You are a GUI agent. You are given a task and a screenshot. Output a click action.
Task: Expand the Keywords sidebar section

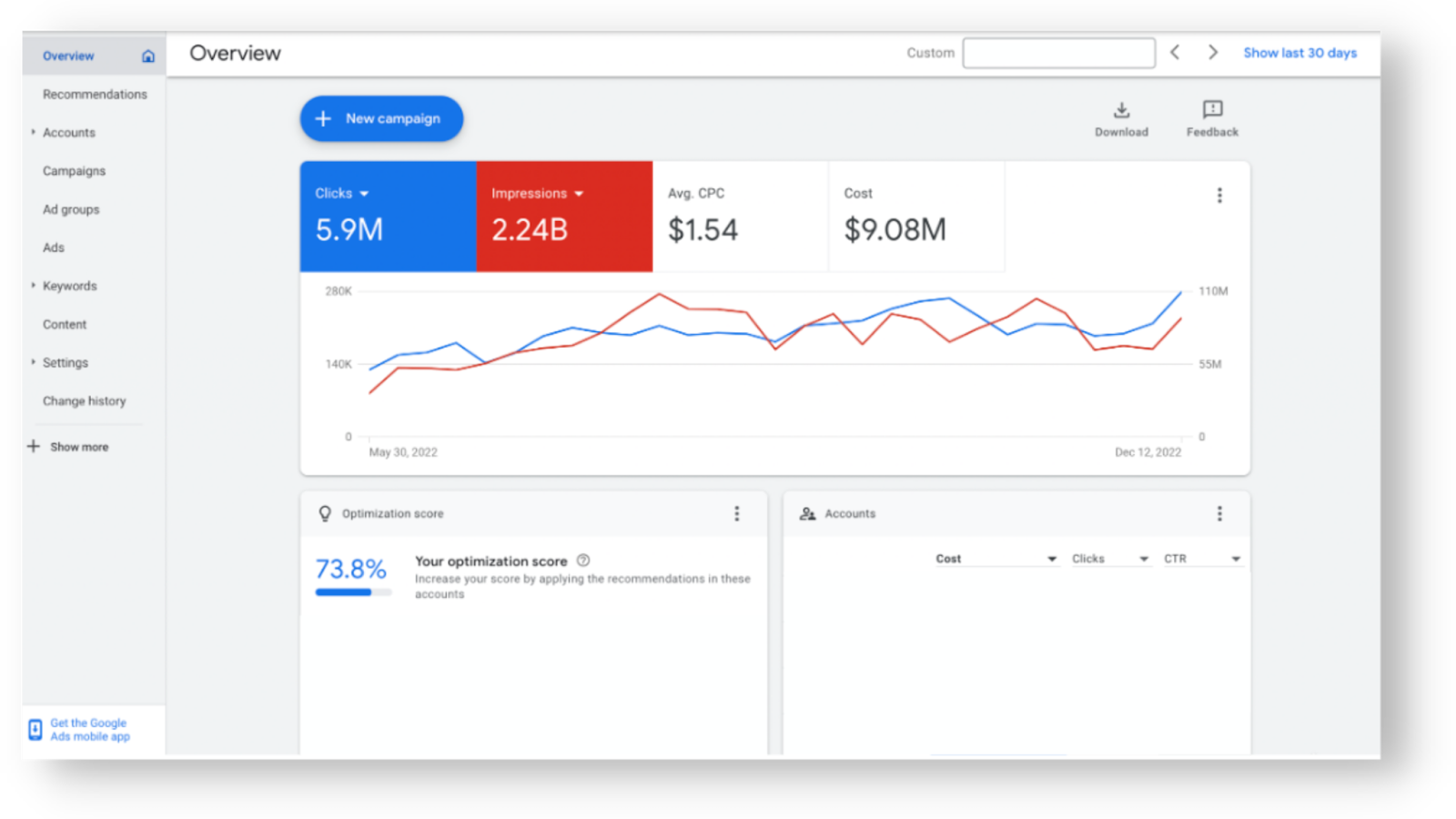click(x=33, y=286)
